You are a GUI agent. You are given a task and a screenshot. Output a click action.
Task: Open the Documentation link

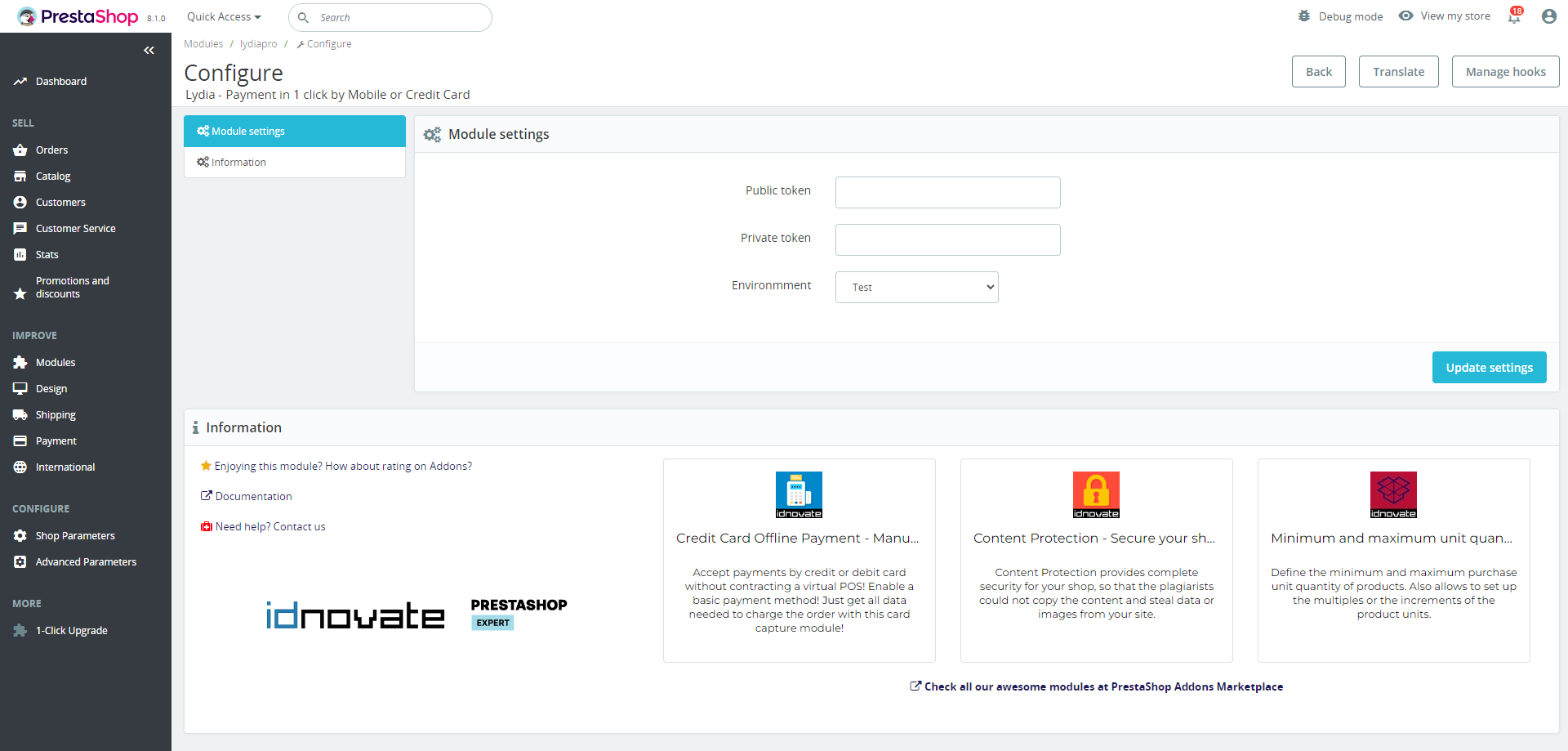pyautogui.click(x=247, y=497)
